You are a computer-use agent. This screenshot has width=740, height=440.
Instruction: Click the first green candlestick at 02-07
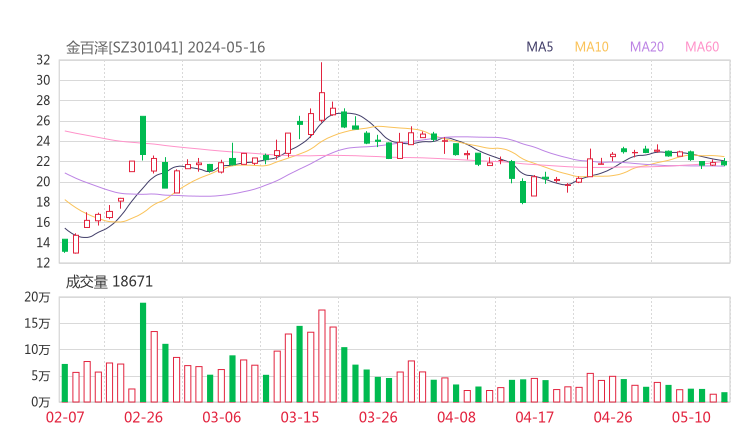(x=65, y=245)
